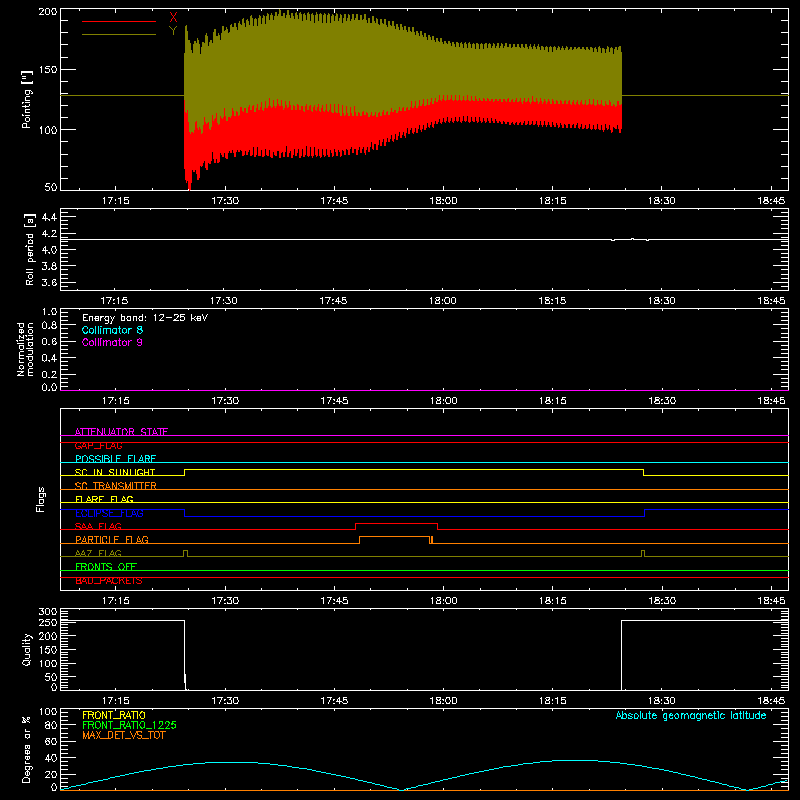
Task: Click the PARTICLE_FLAG label
Action: tap(112, 539)
